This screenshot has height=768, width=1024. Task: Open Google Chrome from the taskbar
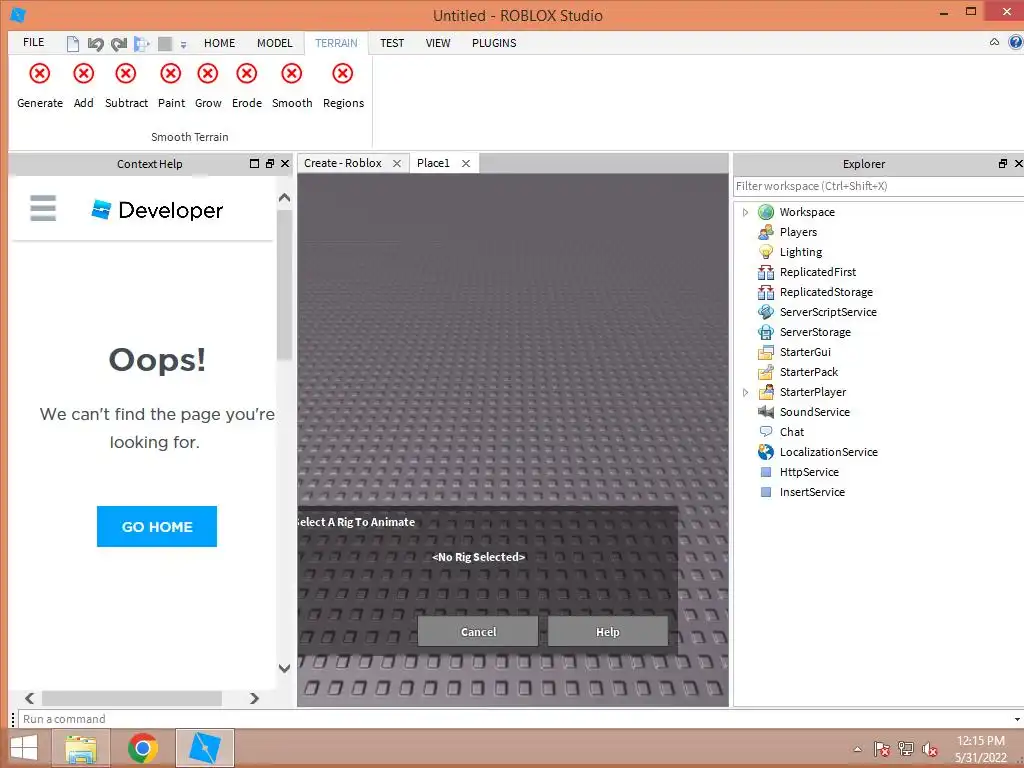click(142, 748)
